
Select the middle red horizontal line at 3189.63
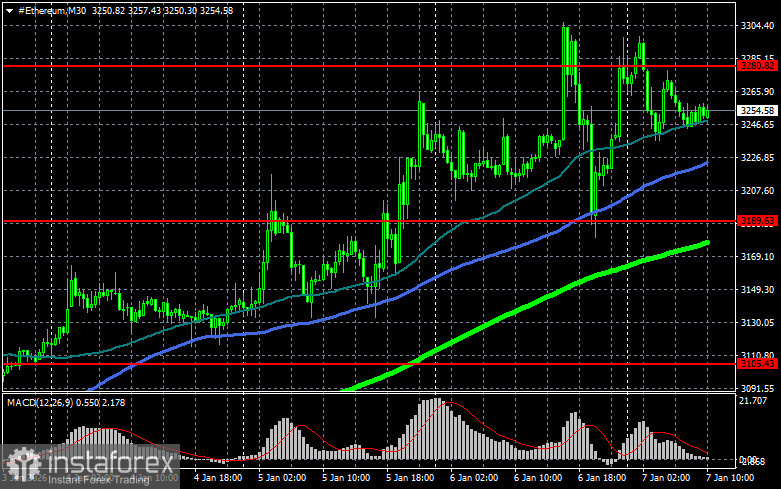[369, 221]
